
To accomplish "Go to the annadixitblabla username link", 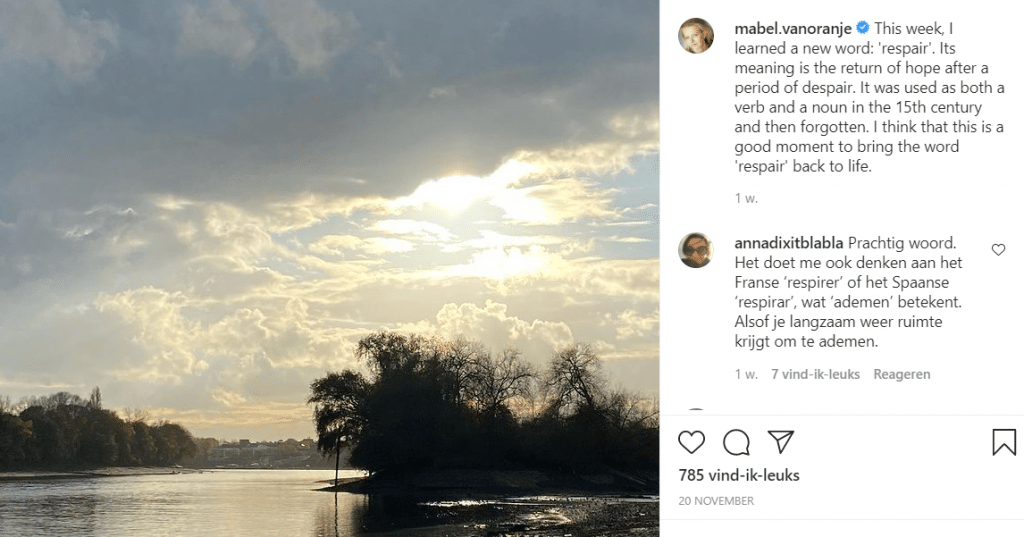I will [x=788, y=243].
